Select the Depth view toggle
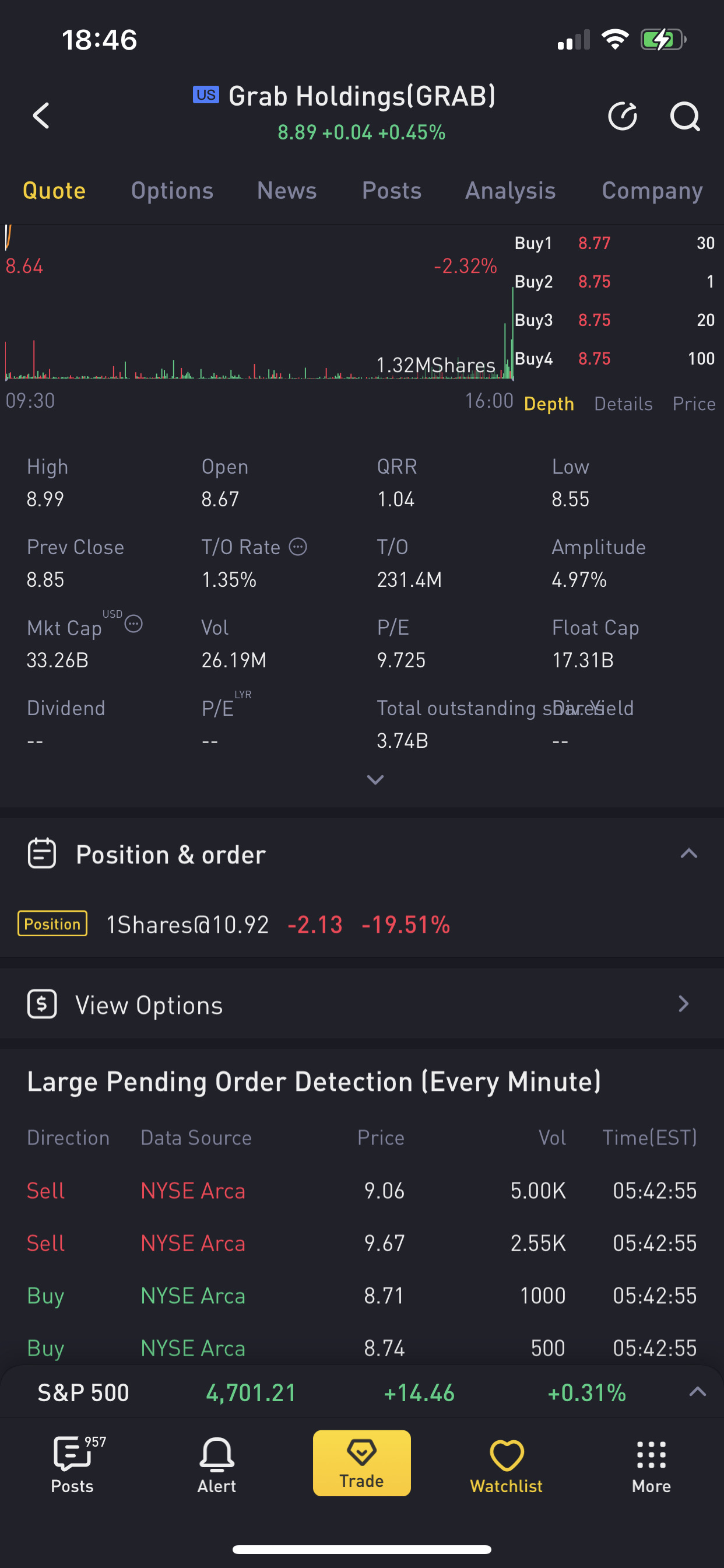The height and width of the screenshot is (1568, 724). point(549,404)
